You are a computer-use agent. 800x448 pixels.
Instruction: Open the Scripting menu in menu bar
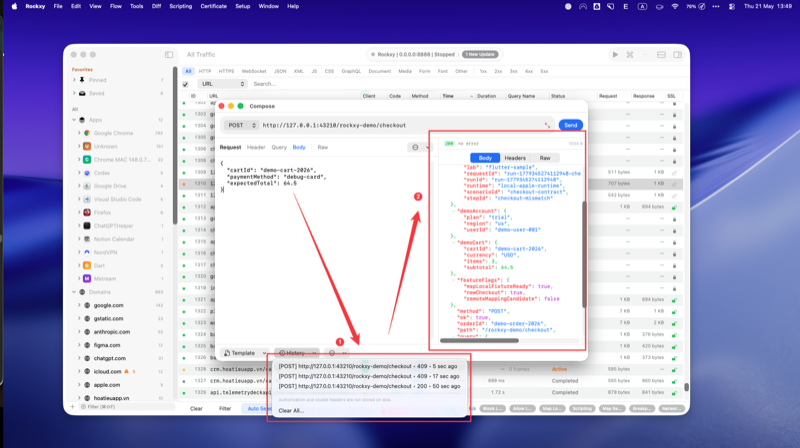point(181,7)
